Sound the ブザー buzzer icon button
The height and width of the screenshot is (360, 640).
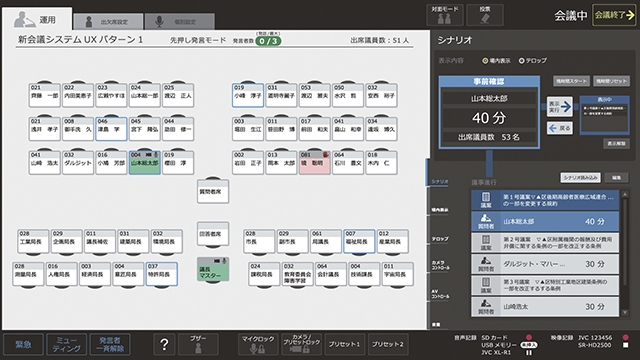pyautogui.click(x=198, y=344)
